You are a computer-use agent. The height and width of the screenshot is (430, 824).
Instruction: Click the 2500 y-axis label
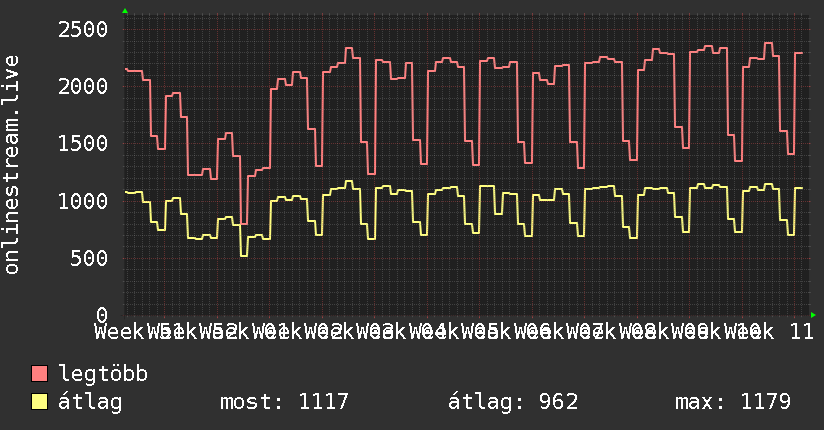[83, 29]
